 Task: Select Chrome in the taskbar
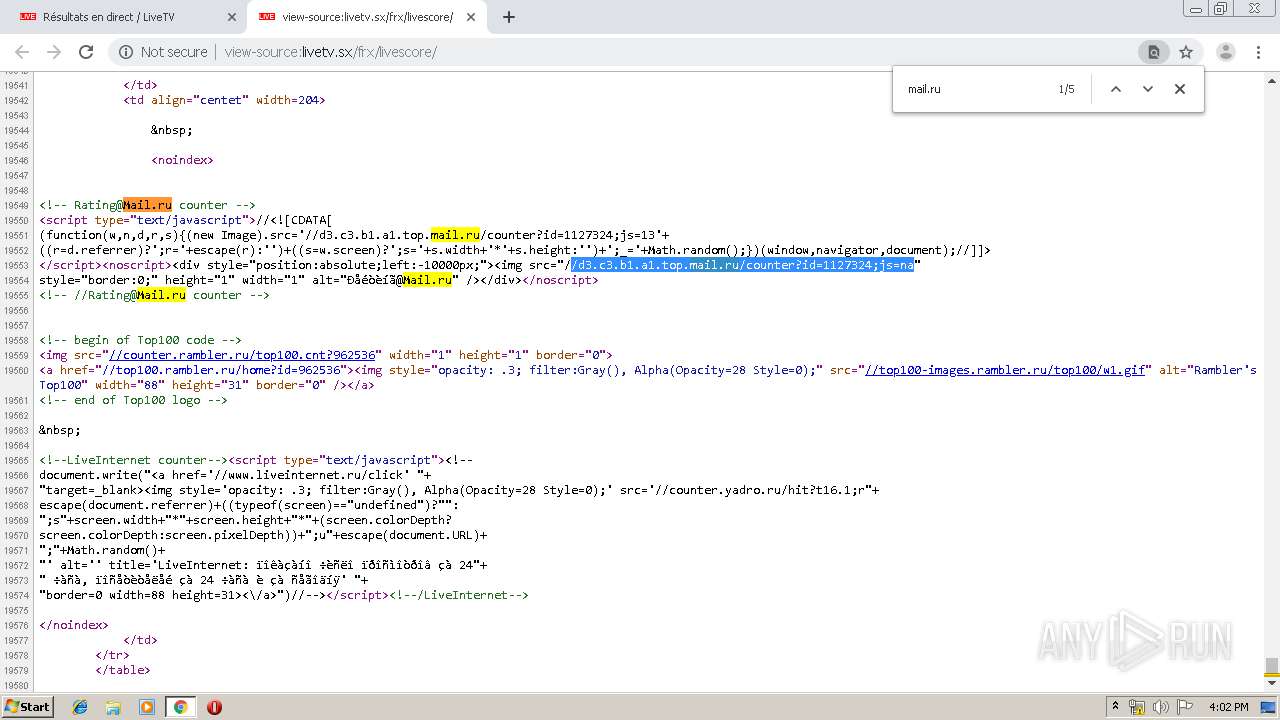click(180, 707)
